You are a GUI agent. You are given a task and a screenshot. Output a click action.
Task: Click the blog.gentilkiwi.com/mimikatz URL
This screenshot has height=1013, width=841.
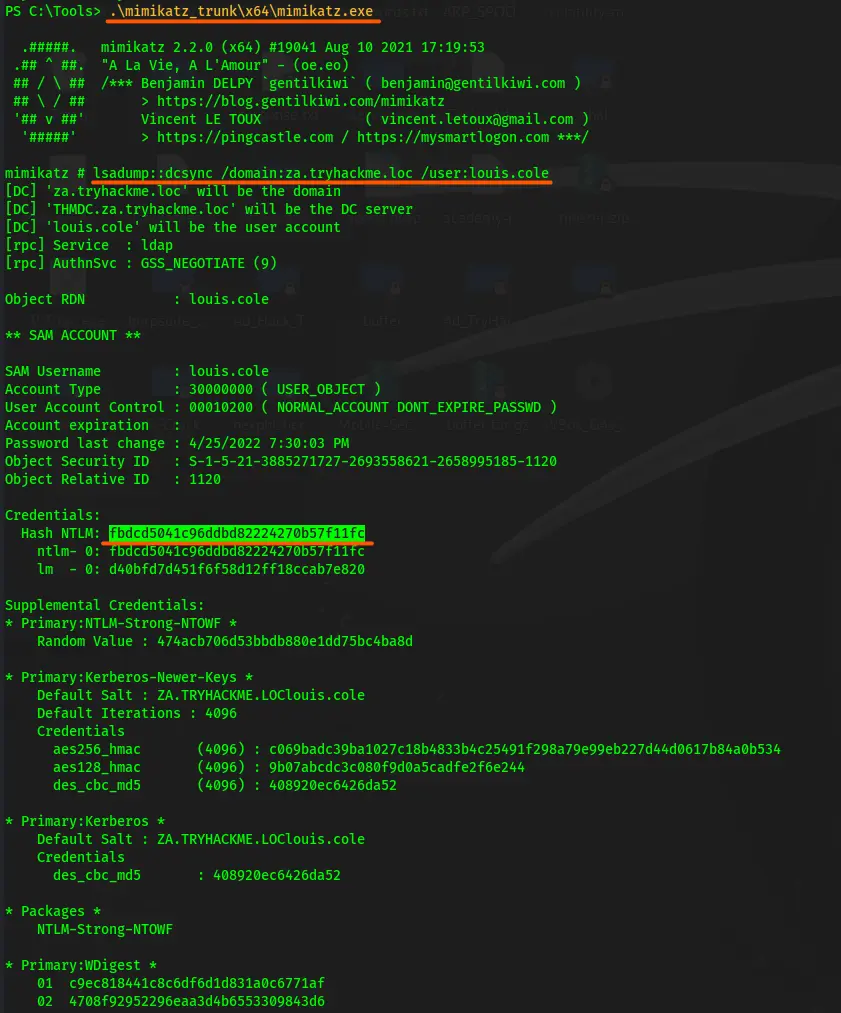tap(301, 101)
